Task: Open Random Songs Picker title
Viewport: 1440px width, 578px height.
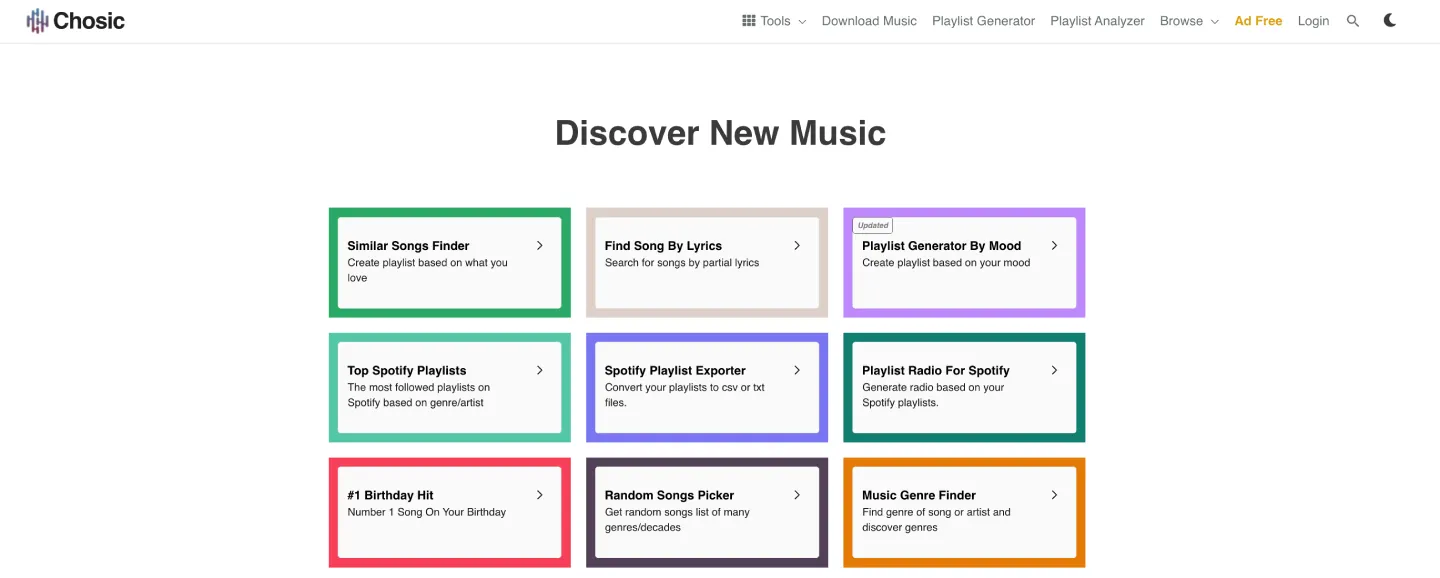Action: (x=669, y=496)
